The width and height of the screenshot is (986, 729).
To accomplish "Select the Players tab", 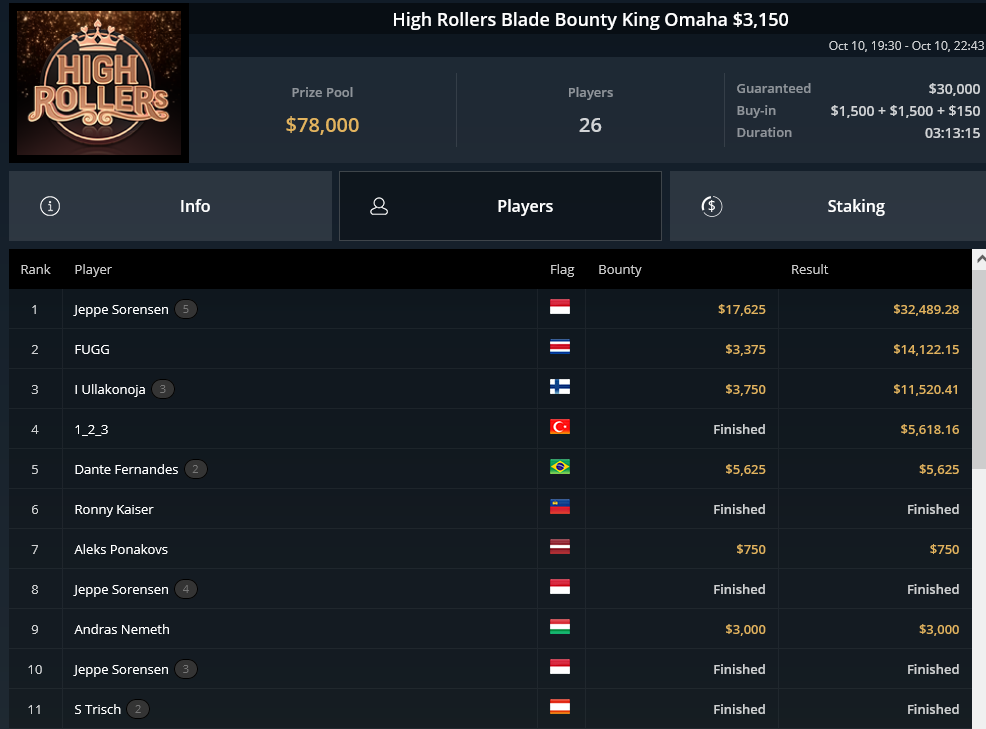I will (501, 206).
